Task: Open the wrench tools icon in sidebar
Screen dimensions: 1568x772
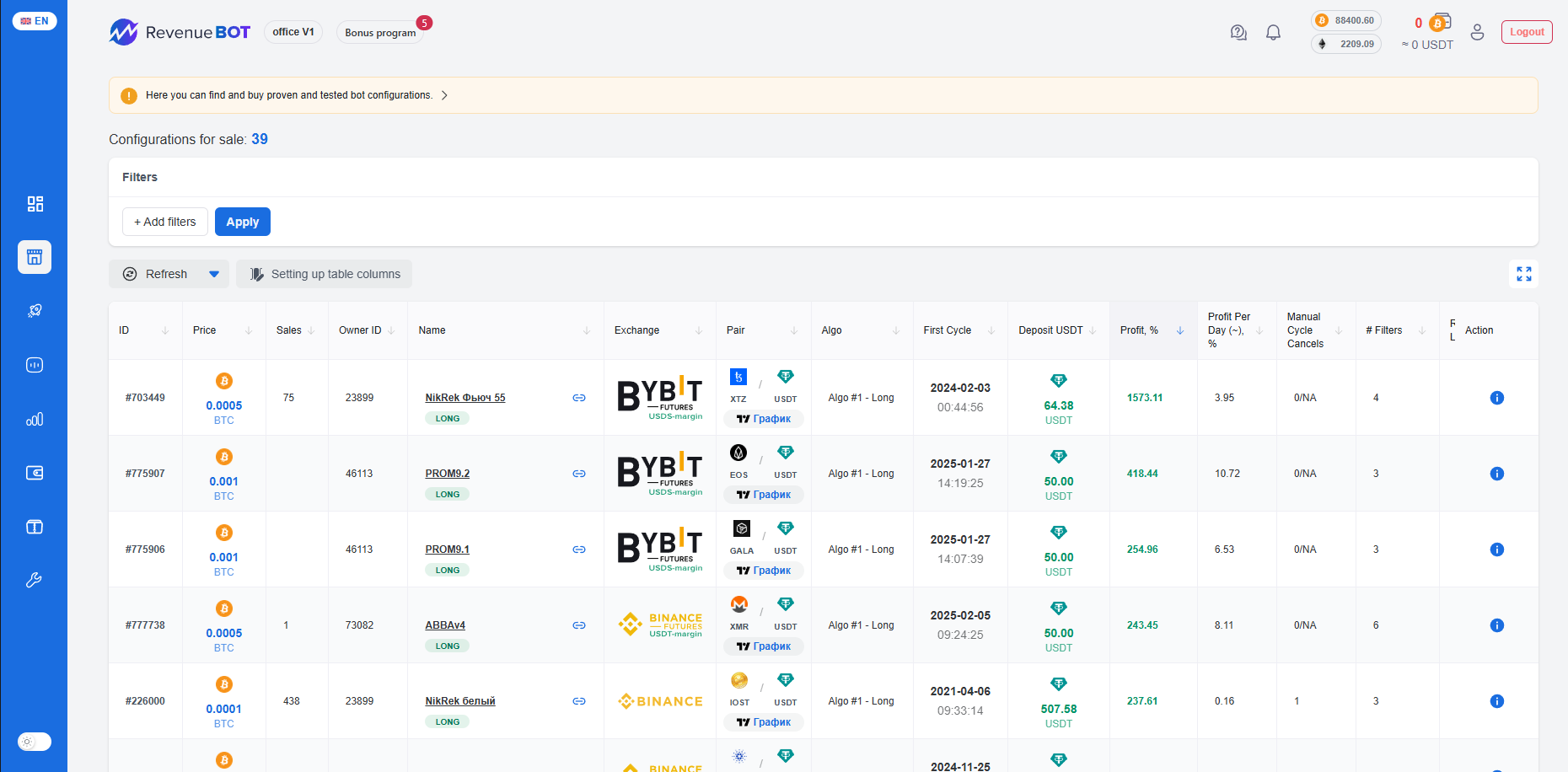Action: click(x=35, y=580)
